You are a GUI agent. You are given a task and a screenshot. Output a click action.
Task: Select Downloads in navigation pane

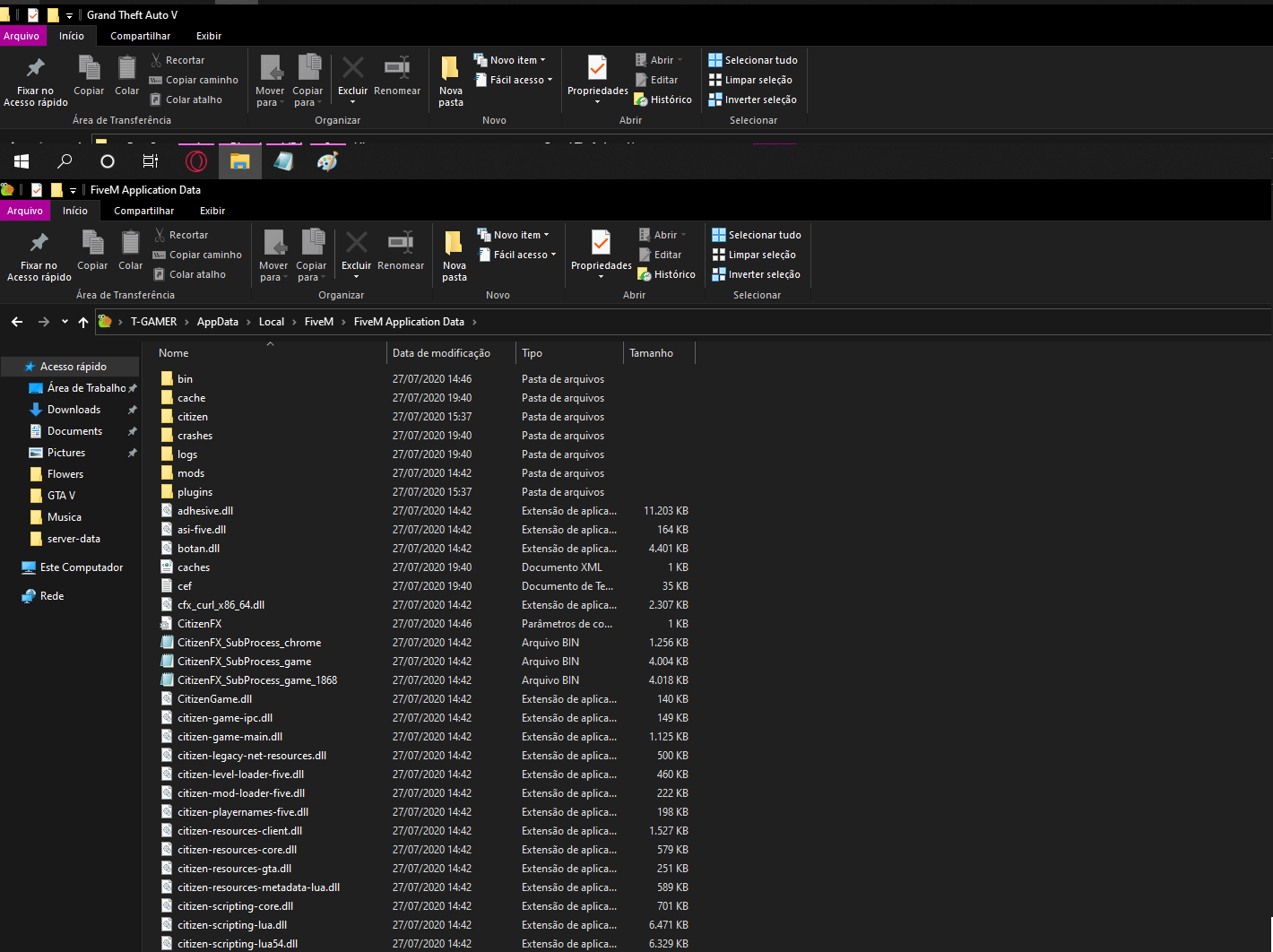click(74, 410)
